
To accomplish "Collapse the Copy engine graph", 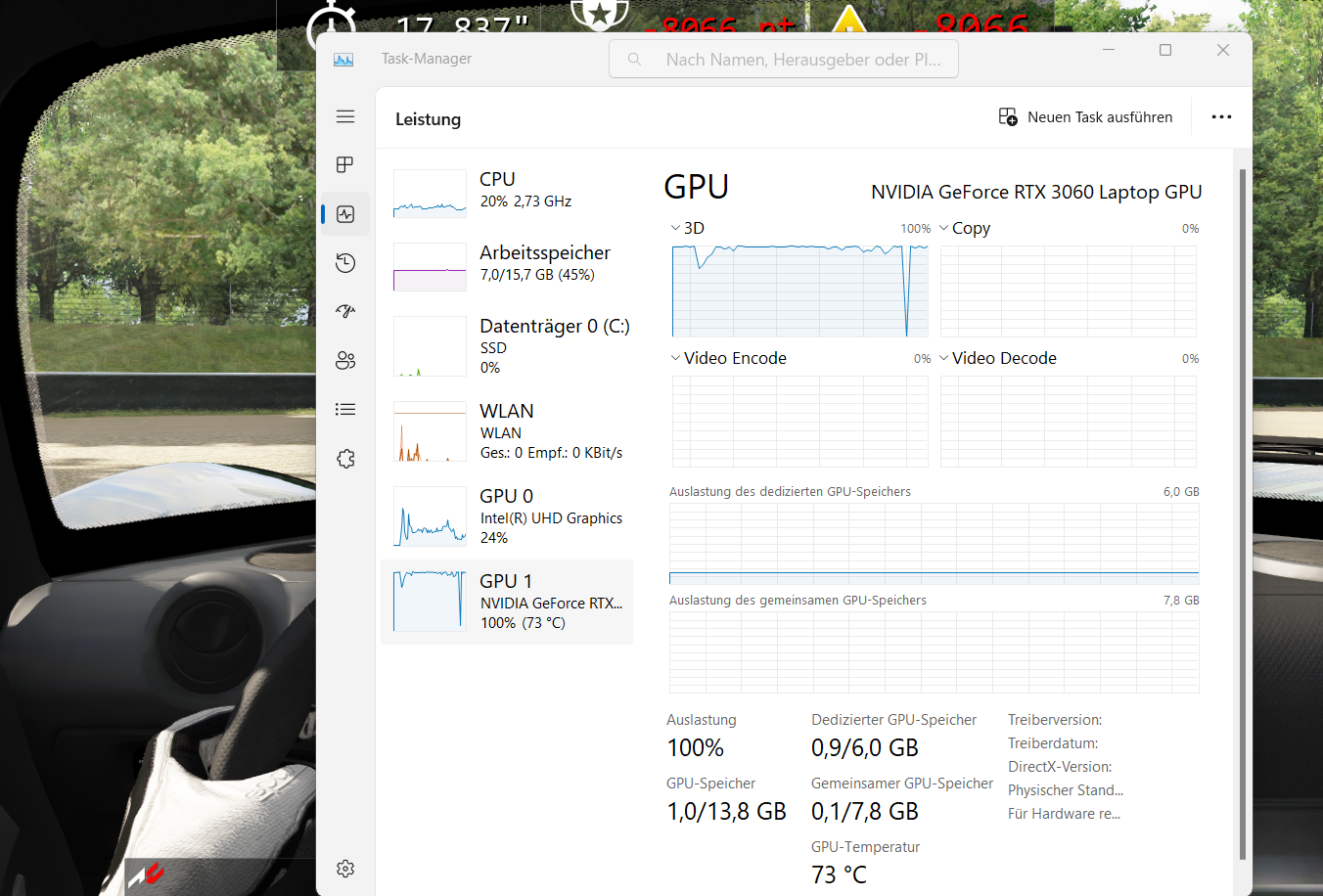I will tap(942, 227).
